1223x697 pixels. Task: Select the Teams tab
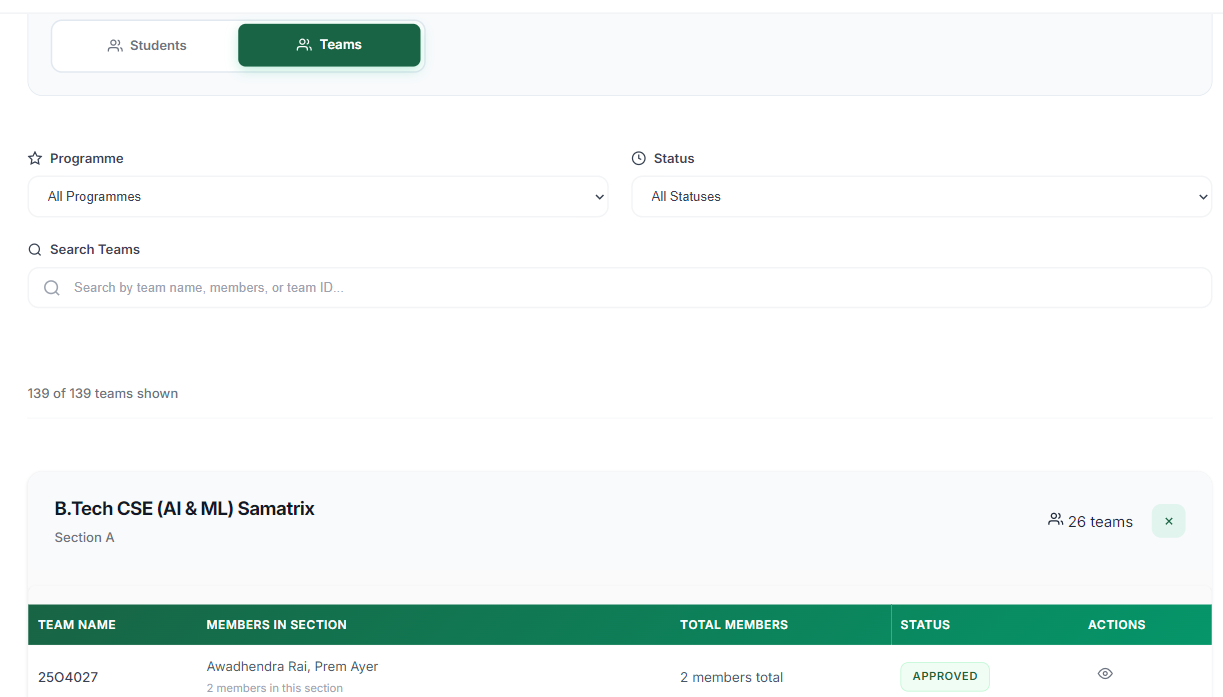[x=329, y=45]
